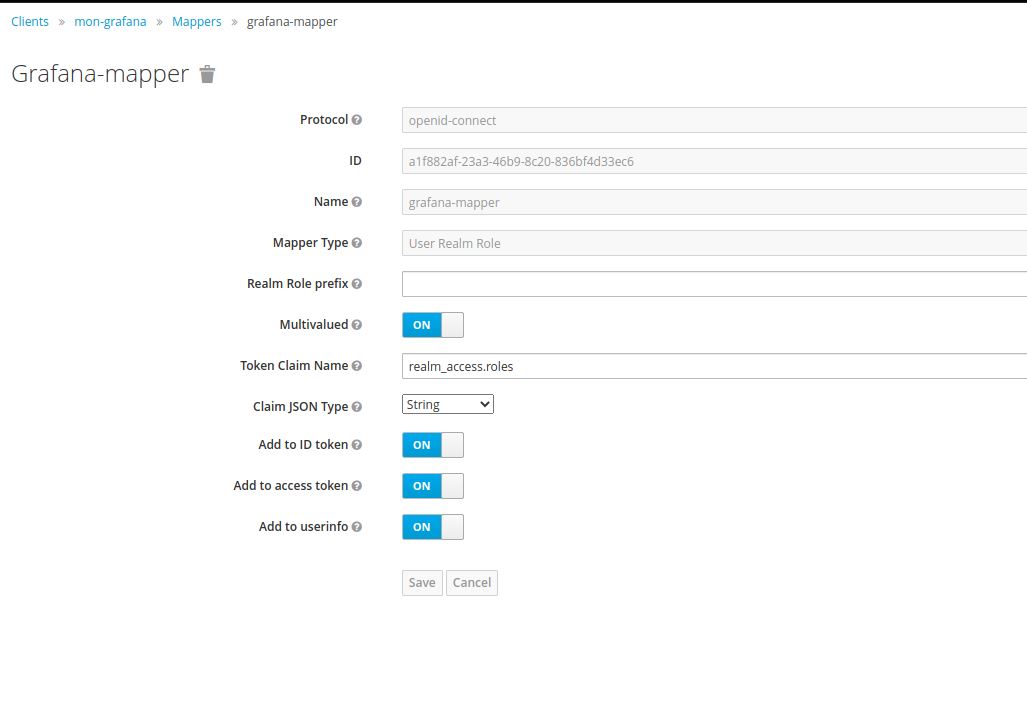Show help tooltip for Add to ID token
1027x707 pixels.
(x=356, y=445)
